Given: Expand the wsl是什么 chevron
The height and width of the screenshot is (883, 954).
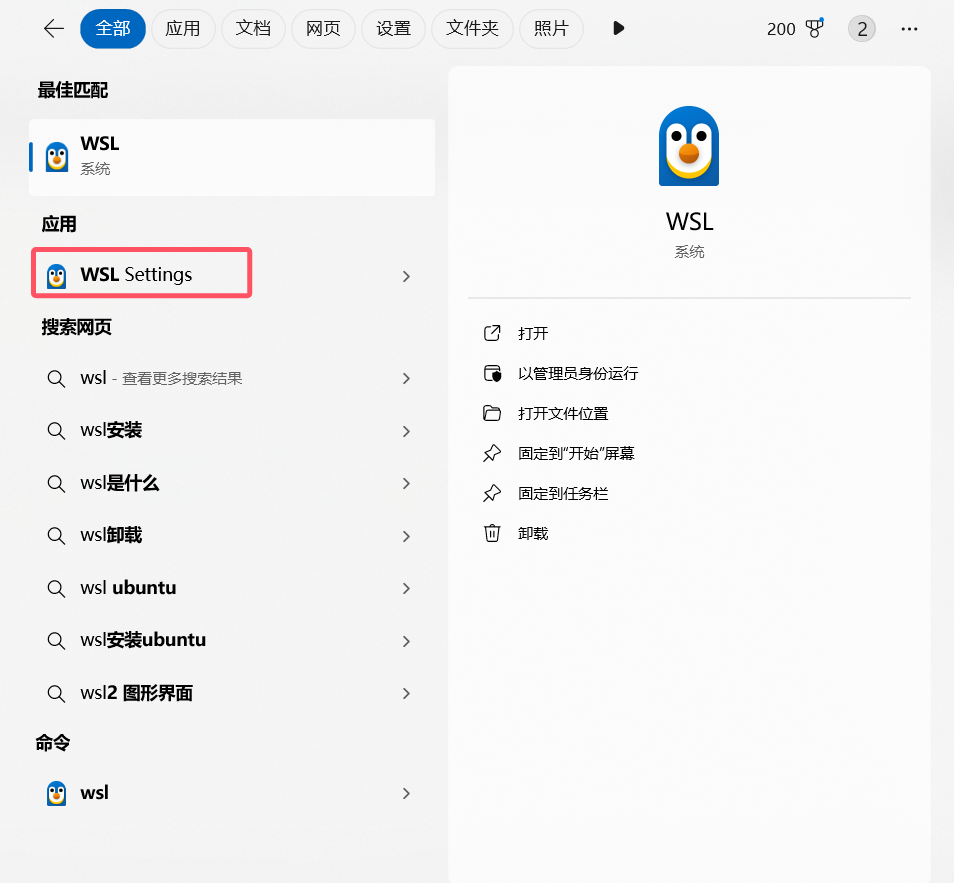Looking at the screenshot, I should point(406,484).
